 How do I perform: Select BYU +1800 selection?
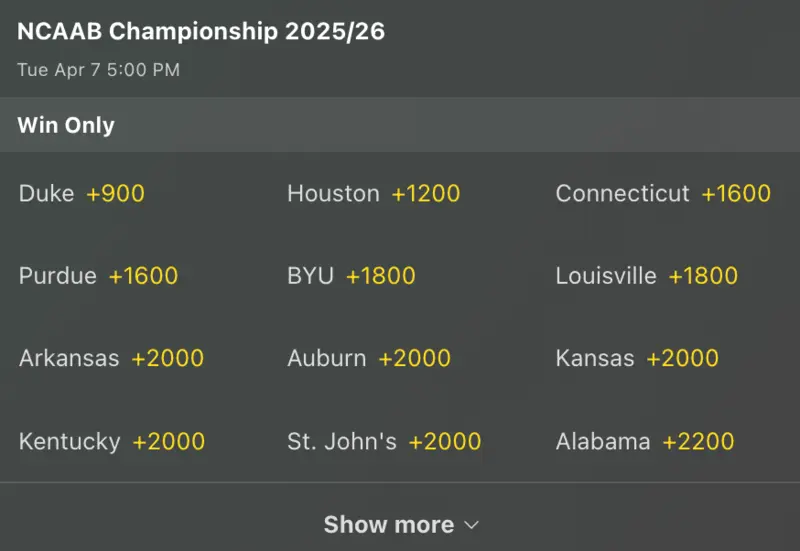coord(350,276)
